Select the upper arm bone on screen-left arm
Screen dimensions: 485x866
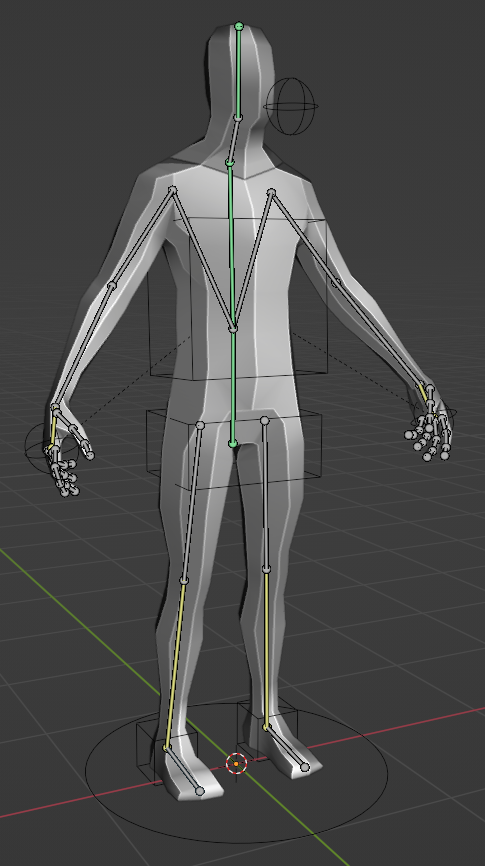coord(143,237)
